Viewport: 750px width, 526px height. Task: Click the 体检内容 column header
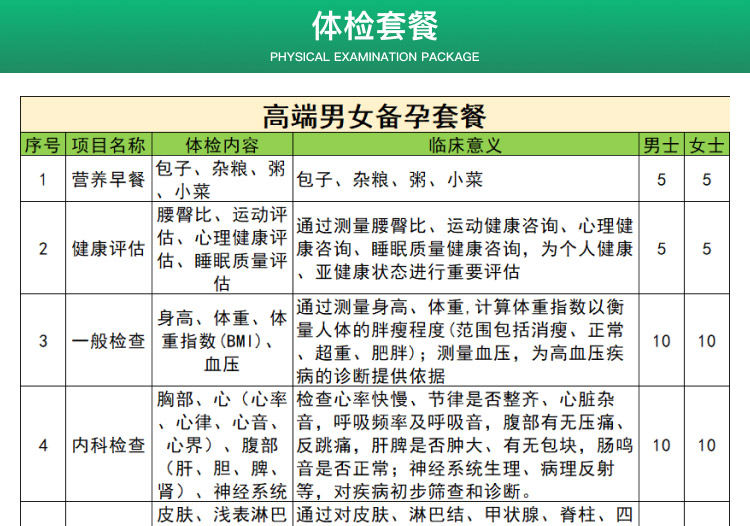222,145
